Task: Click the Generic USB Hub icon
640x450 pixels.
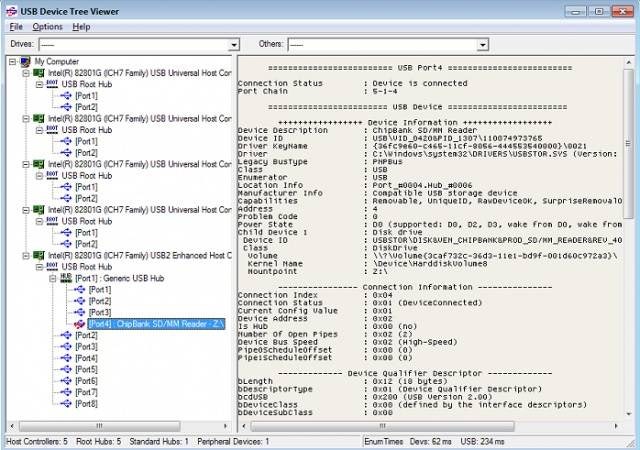Action: (66, 278)
